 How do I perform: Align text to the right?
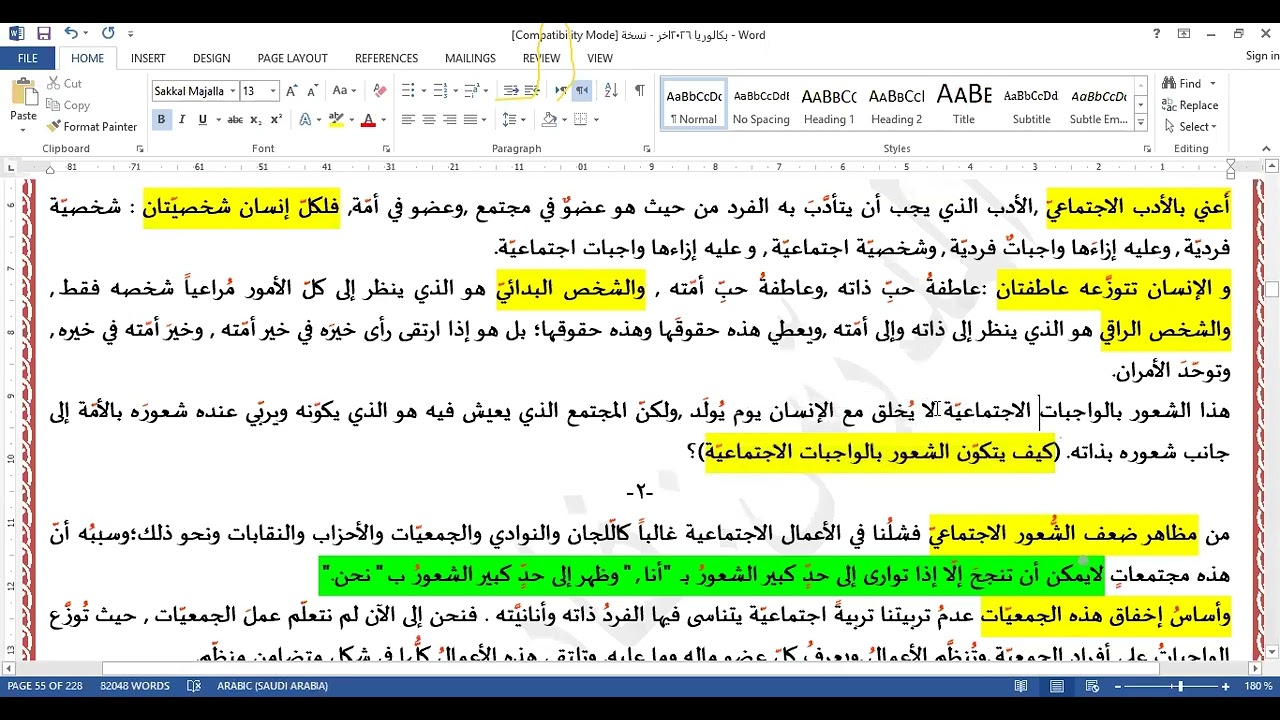[450, 120]
